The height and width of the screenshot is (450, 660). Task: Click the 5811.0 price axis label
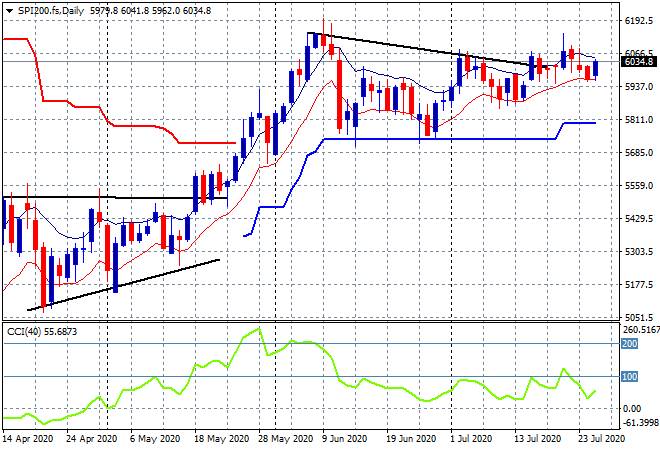pyautogui.click(x=639, y=120)
